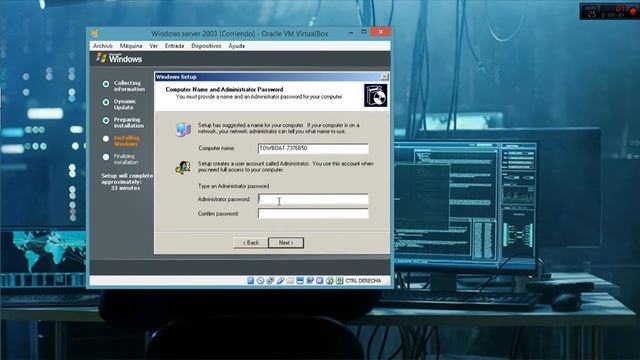Click the Administrator password field
This screenshot has width=640, height=360.
coord(313,199)
